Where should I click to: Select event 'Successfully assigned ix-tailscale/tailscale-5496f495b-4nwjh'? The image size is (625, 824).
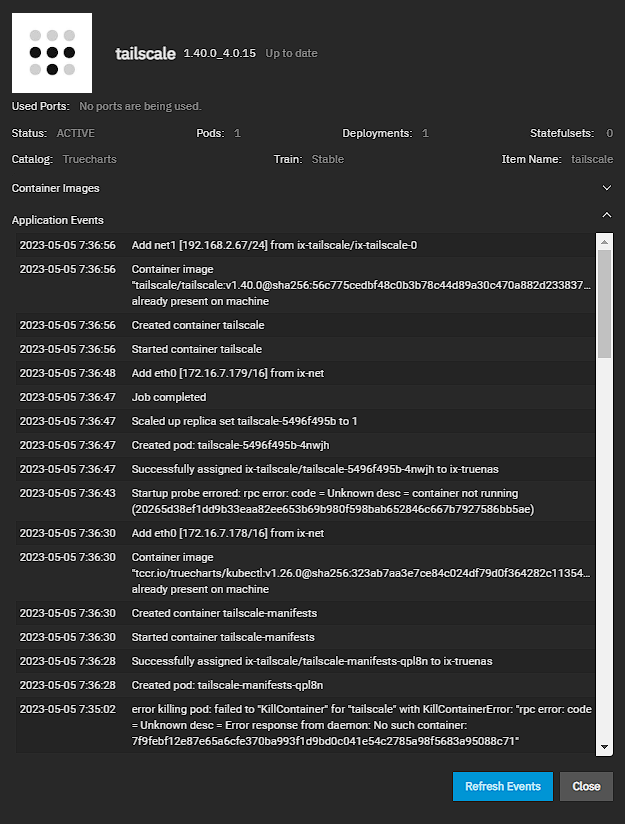pos(305,469)
